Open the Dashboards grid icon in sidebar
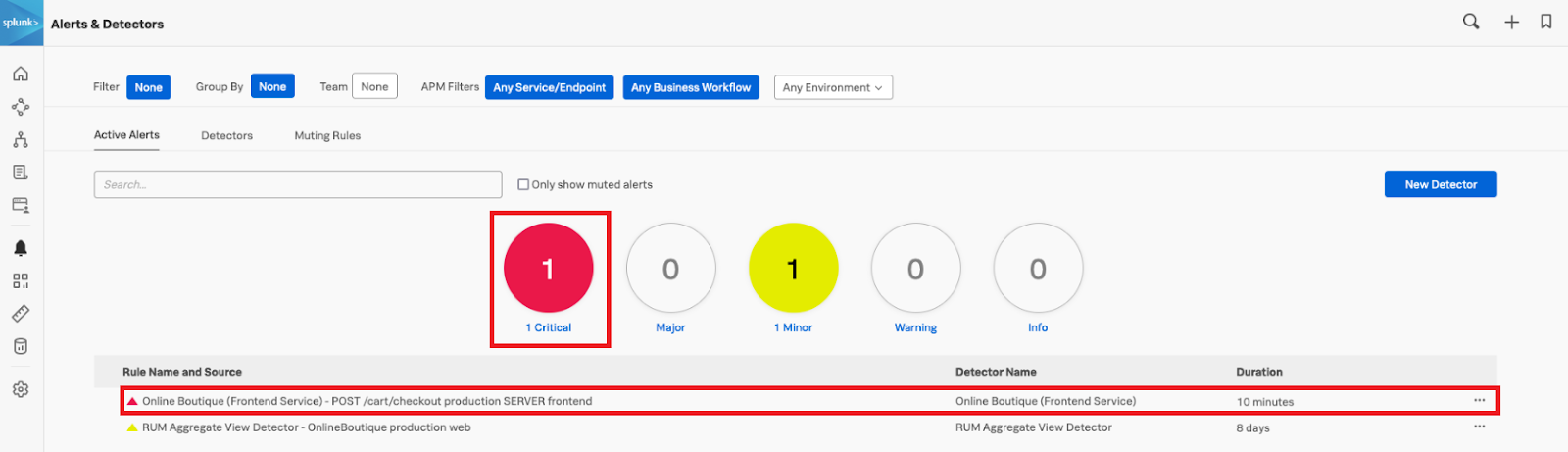This screenshot has width=1568, height=452. [21, 280]
